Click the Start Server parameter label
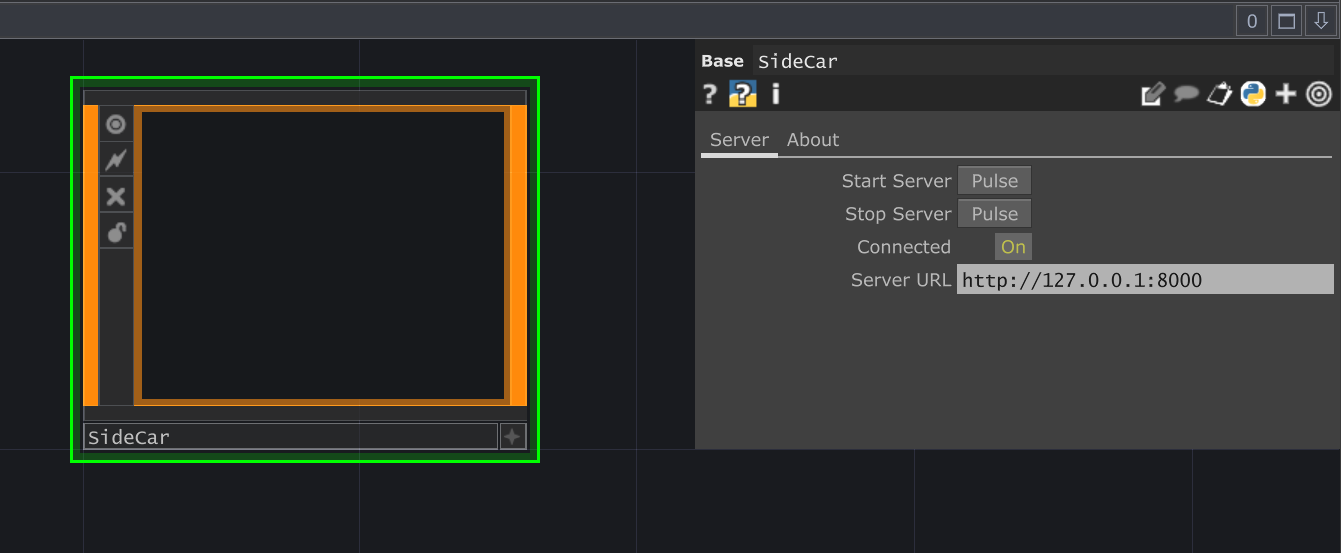This screenshot has width=1341, height=553. click(896, 181)
